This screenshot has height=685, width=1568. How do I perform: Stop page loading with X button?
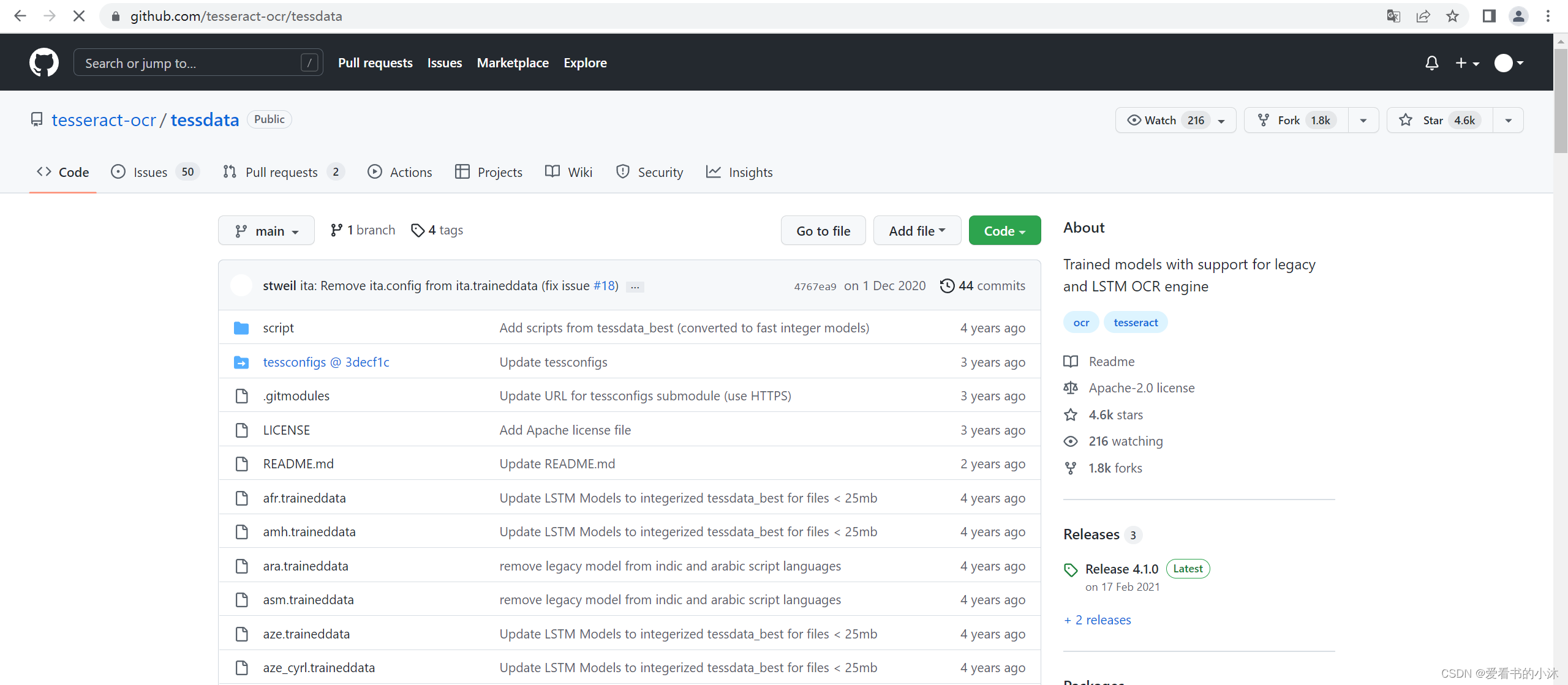coord(79,16)
